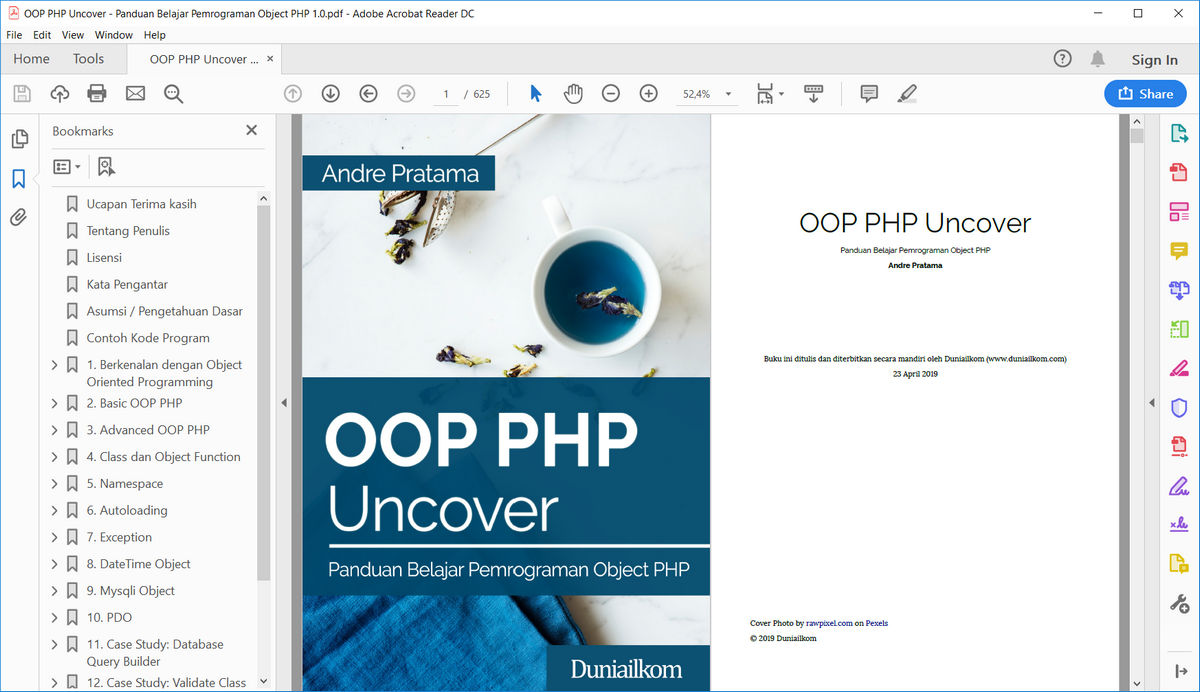Viewport: 1200px width, 692px height.
Task: Expand the '9. Mysqli Object' bookmark
Action: click(55, 591)
